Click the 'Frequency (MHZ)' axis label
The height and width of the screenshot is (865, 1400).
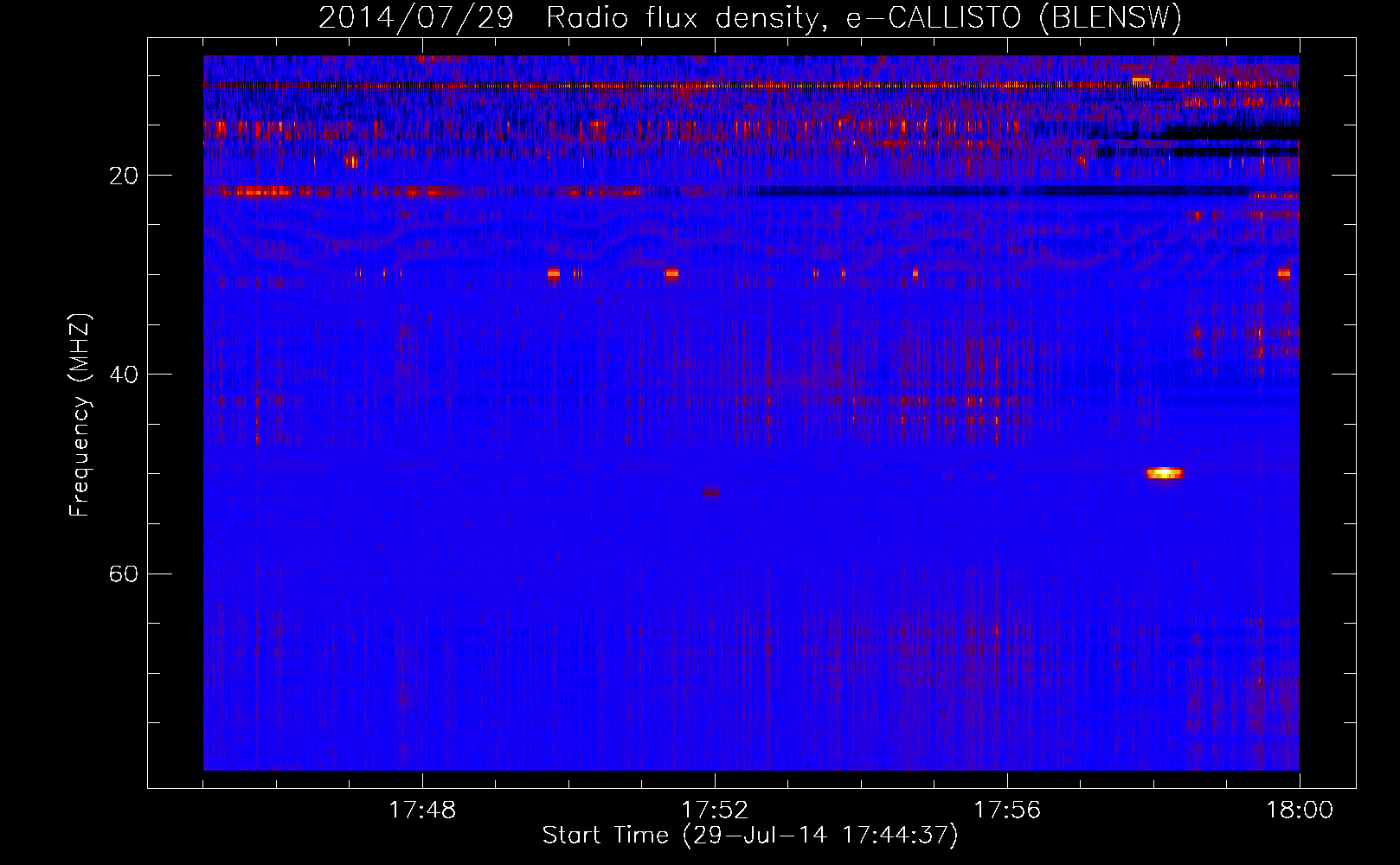click(79, 414)
